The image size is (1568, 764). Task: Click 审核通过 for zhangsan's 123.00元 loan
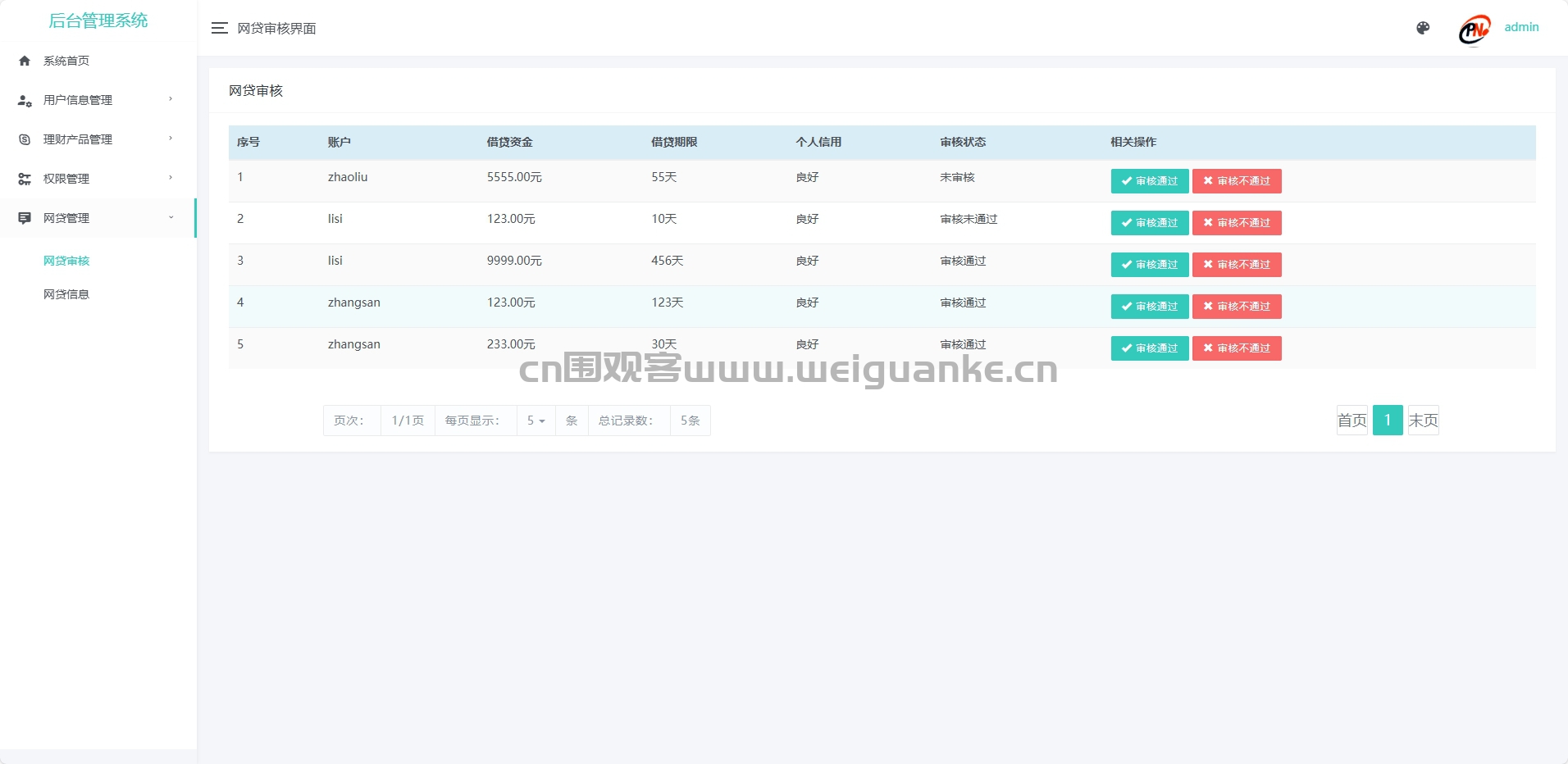[x=1150, y=307]
